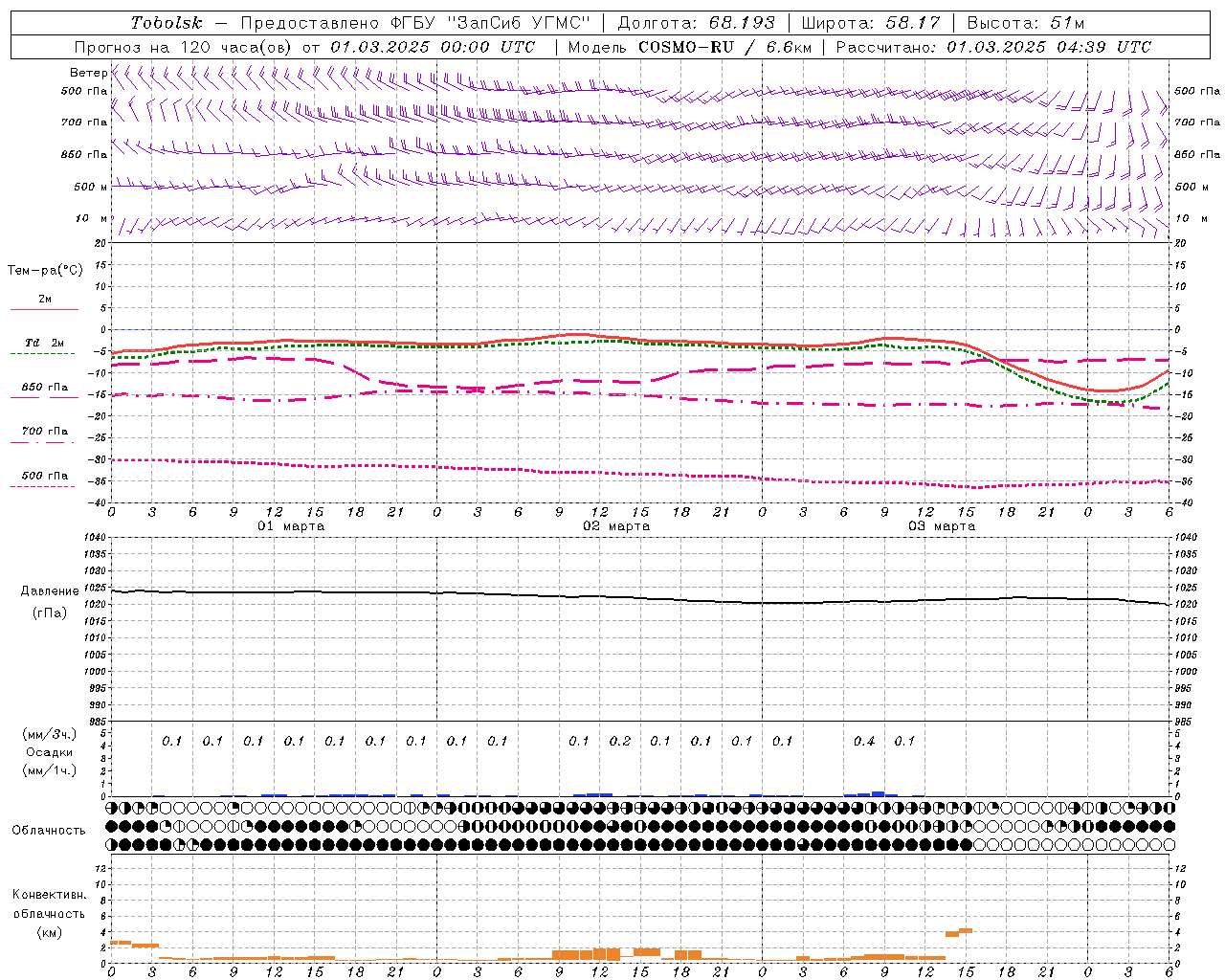The image size is (1225, 980).
Task: Click the '(мм/3ч.)' precipitation unit label
Action: 50,734
